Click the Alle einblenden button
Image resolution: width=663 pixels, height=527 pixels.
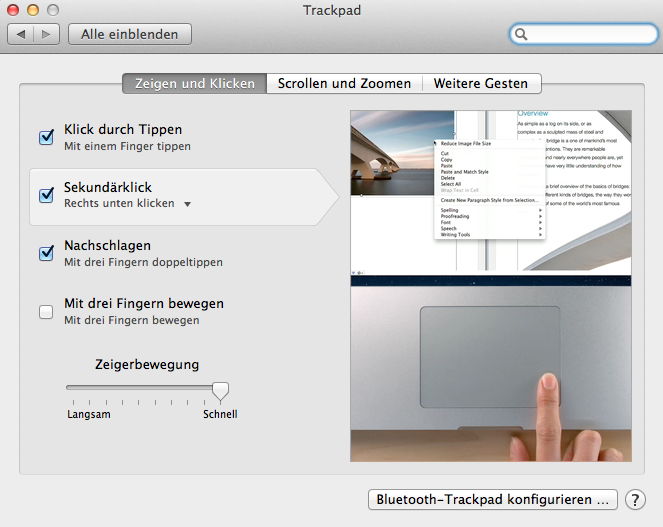tap(130, 34)
